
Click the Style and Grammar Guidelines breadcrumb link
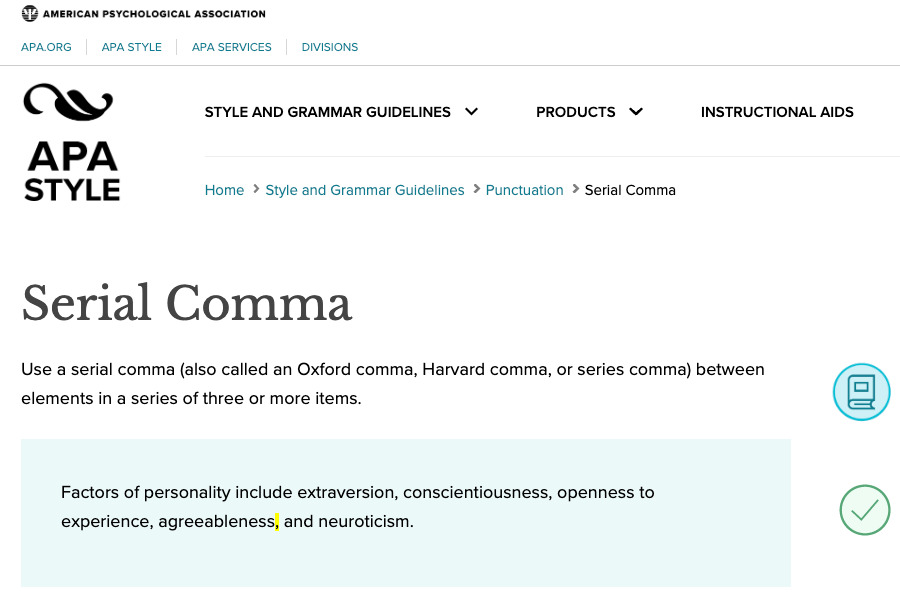[x=364, y=190]
